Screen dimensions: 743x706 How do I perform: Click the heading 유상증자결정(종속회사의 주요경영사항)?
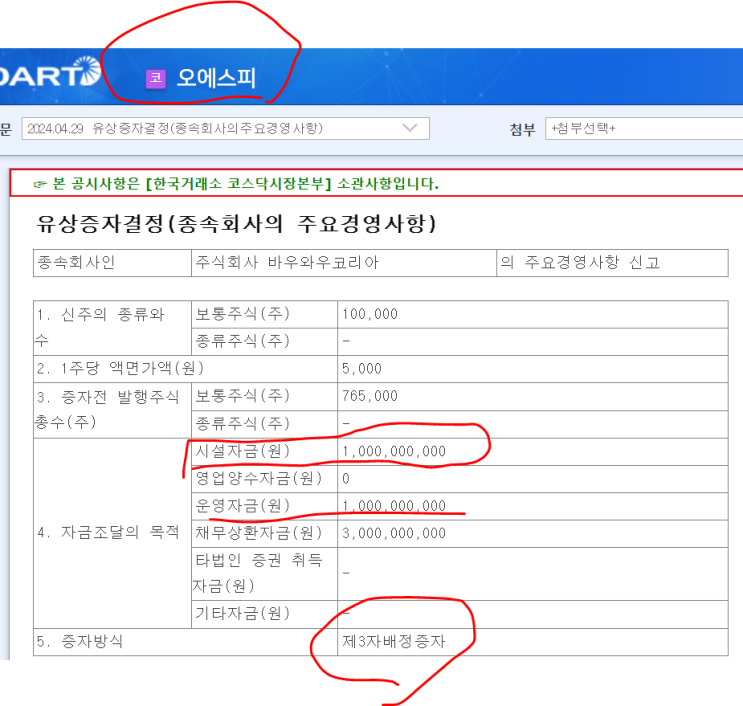point(236,224)
